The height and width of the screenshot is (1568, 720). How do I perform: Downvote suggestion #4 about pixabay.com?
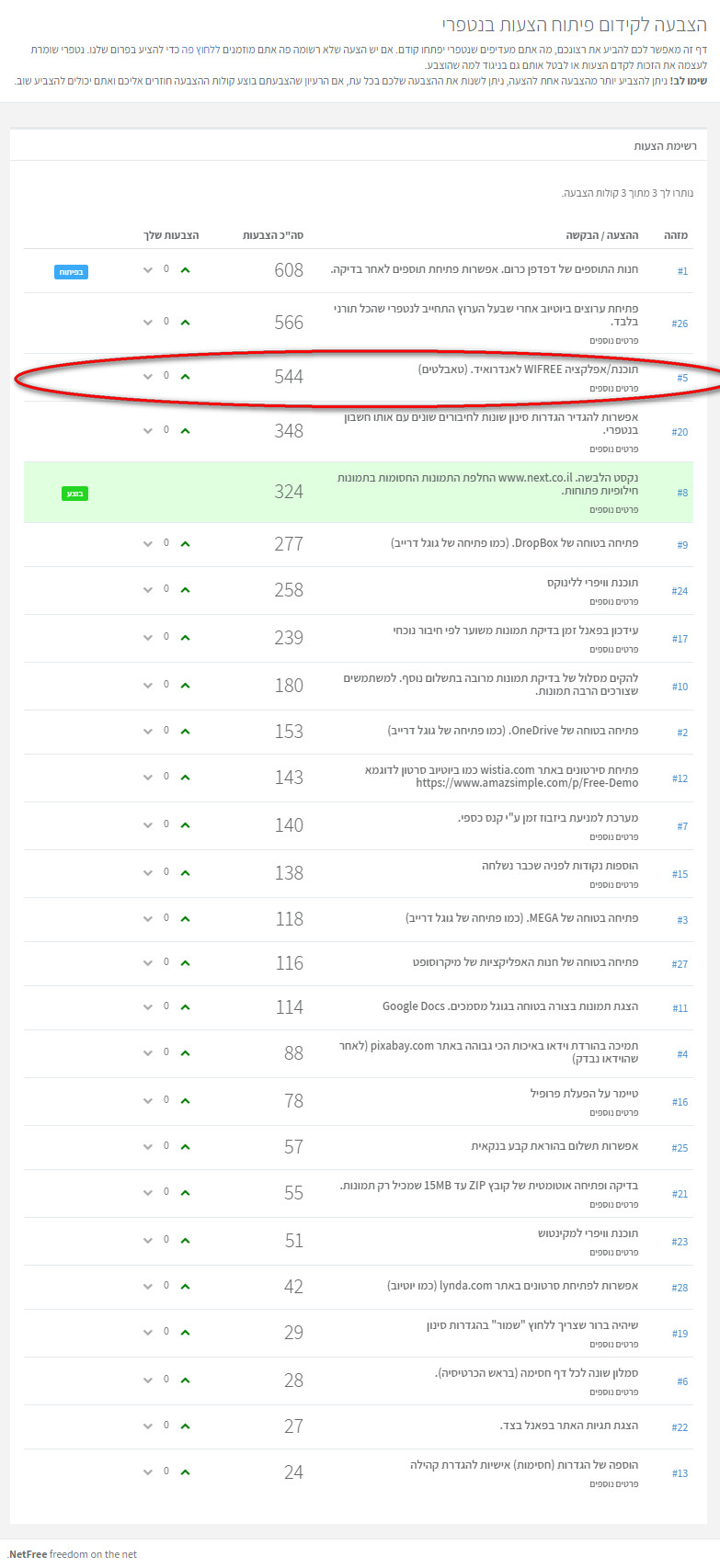[147, 1053]
